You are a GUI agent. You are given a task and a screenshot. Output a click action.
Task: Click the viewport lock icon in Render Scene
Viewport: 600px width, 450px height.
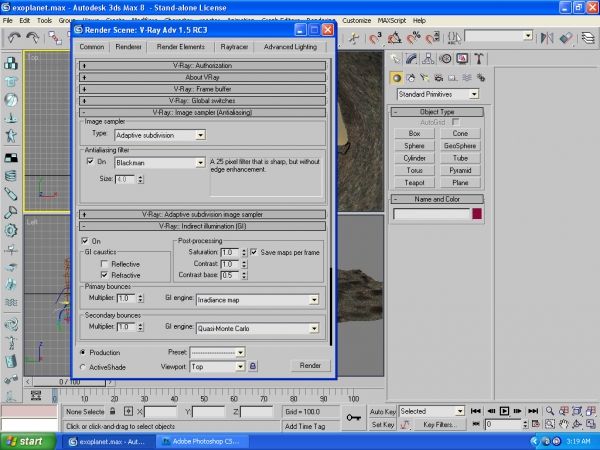coord(253,366)
